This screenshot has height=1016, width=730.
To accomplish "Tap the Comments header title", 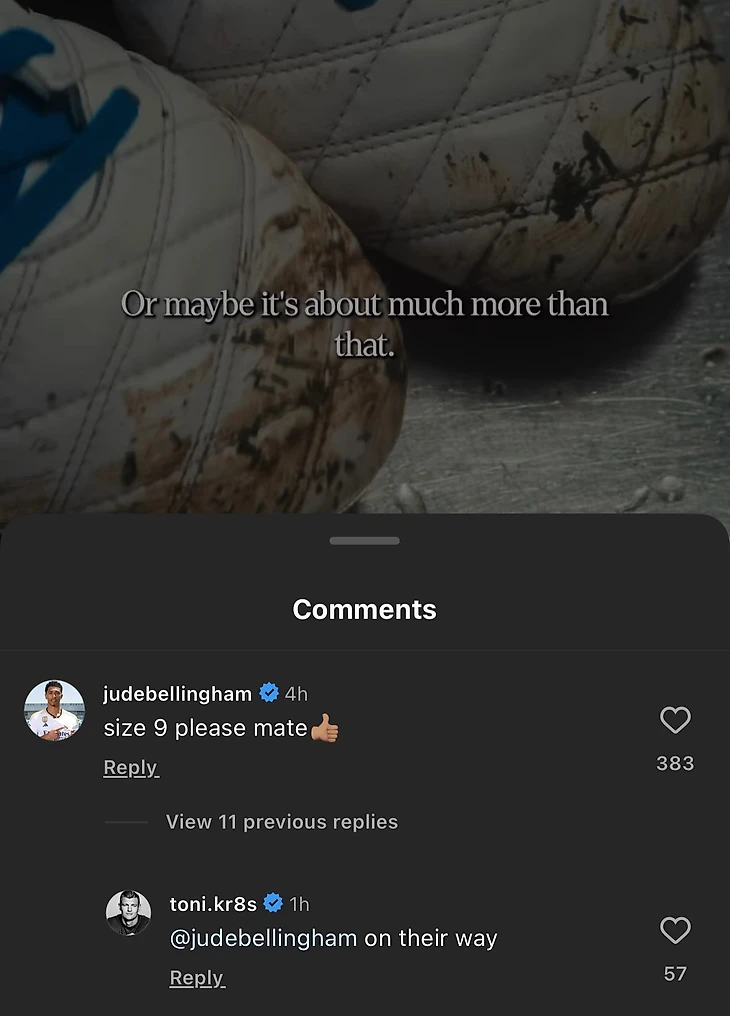I will 365,610.
